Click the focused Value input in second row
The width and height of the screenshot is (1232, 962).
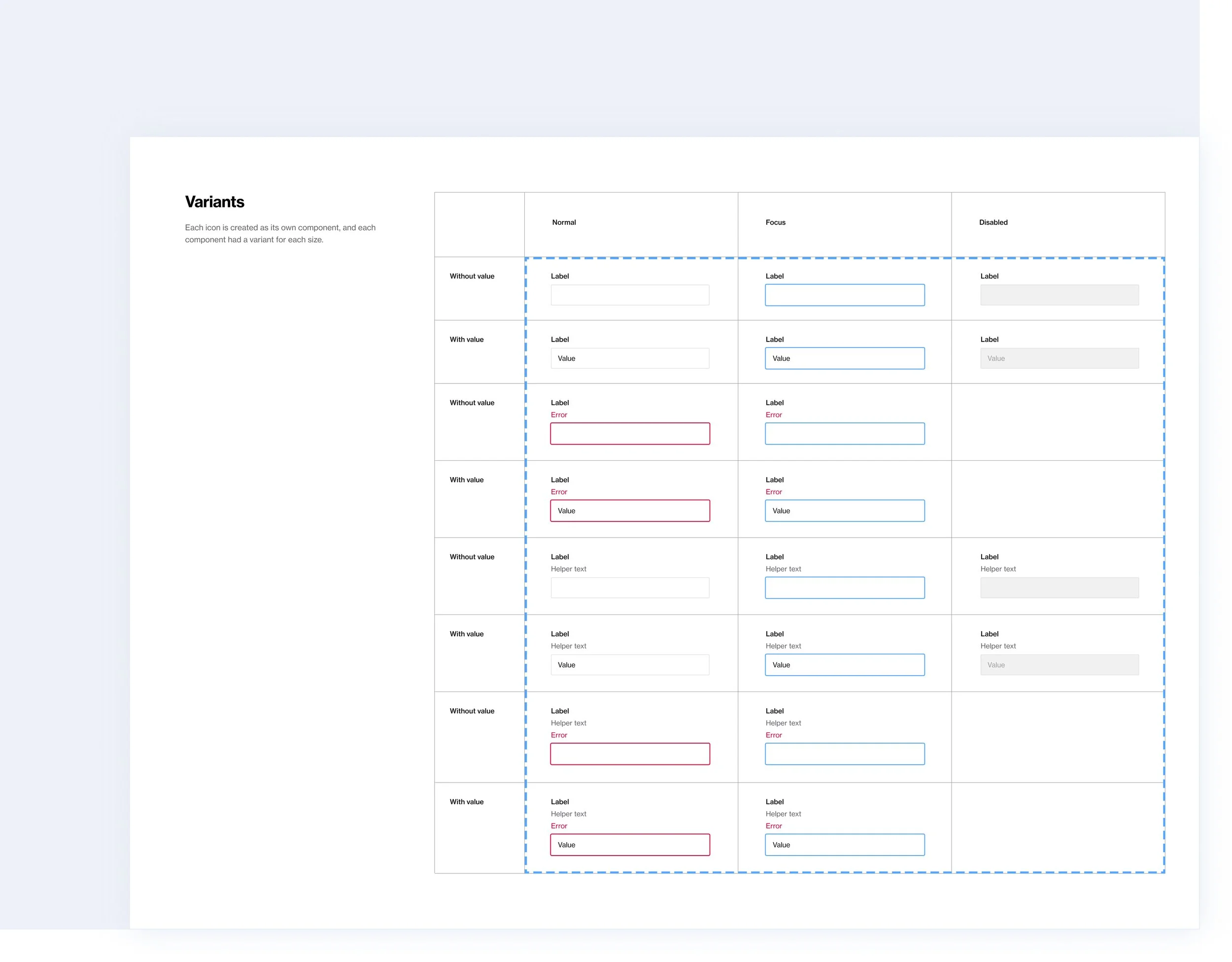coord(845,358)
